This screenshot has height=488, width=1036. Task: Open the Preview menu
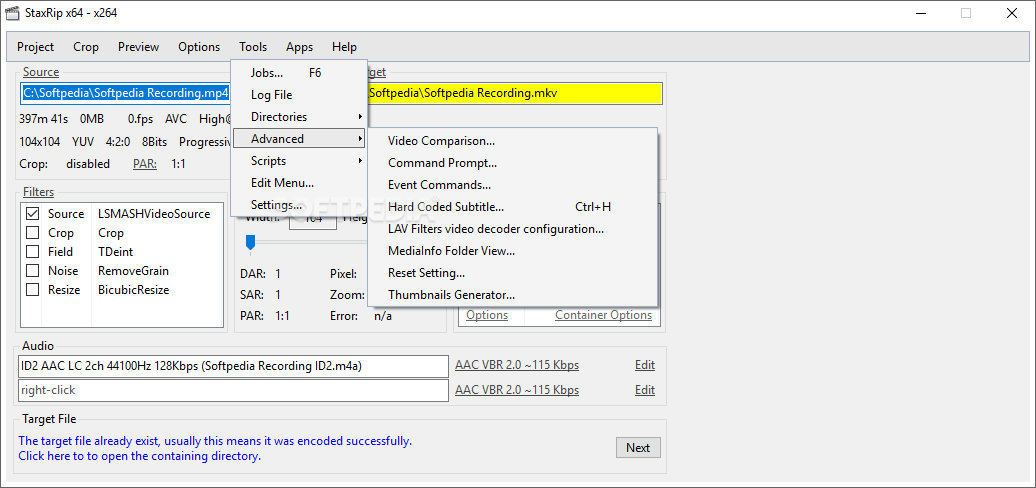[x=138, y=47]
